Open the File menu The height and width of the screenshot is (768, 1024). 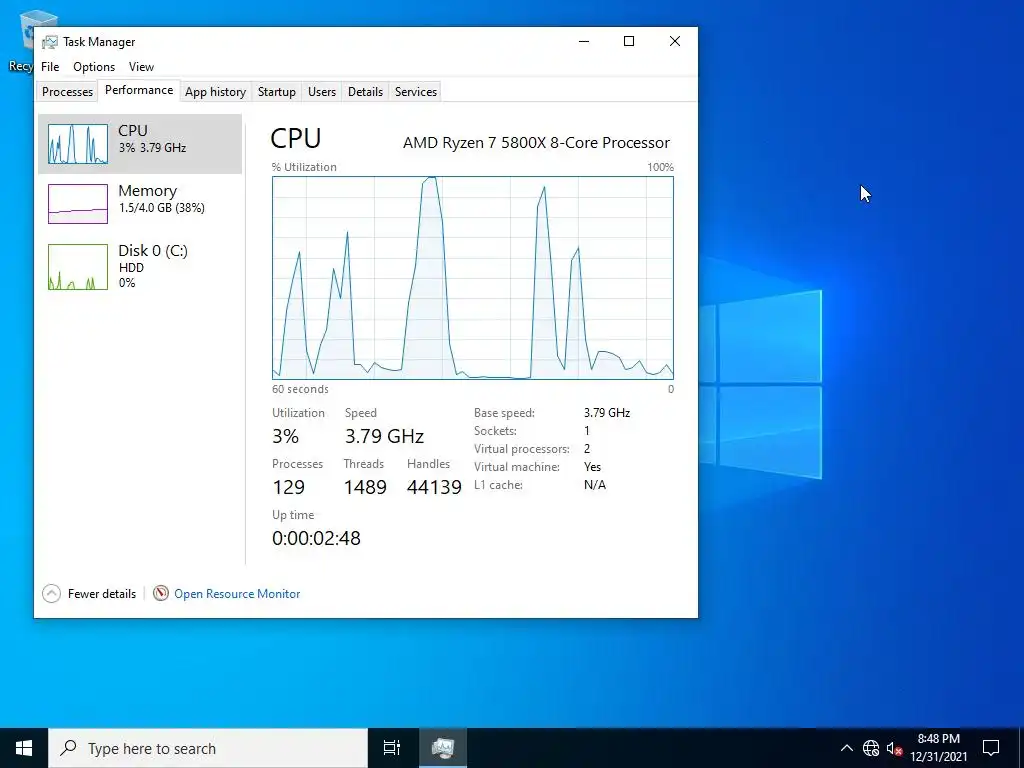50,67
